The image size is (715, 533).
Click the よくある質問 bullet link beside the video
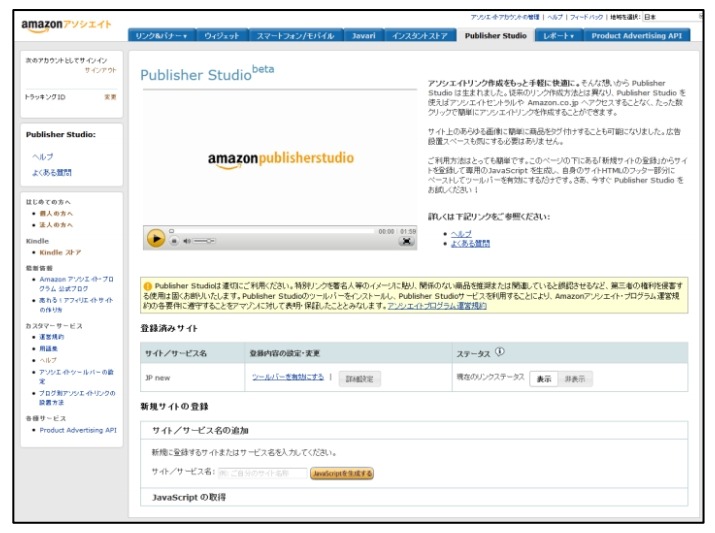click(470, 243)
